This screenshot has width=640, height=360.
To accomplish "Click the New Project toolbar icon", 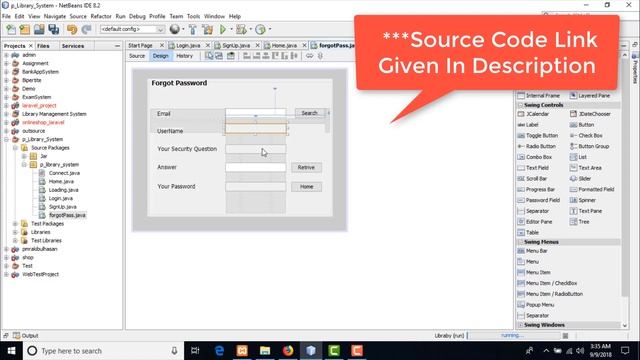I will 25,29.
